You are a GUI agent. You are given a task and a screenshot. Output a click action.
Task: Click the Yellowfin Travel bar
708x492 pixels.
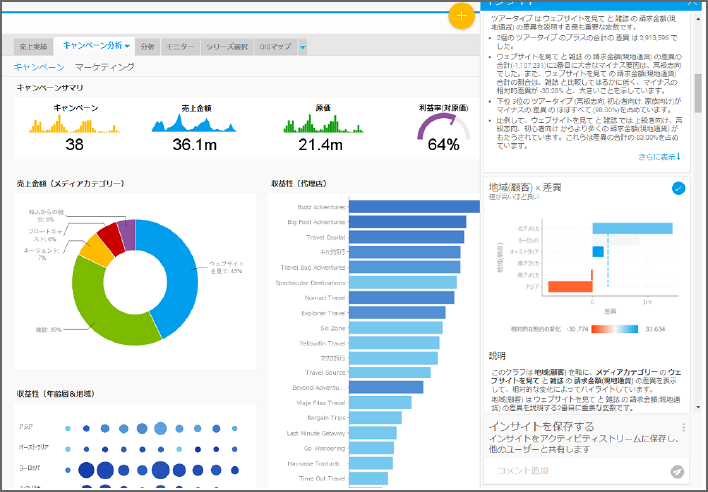click(394, 343)
